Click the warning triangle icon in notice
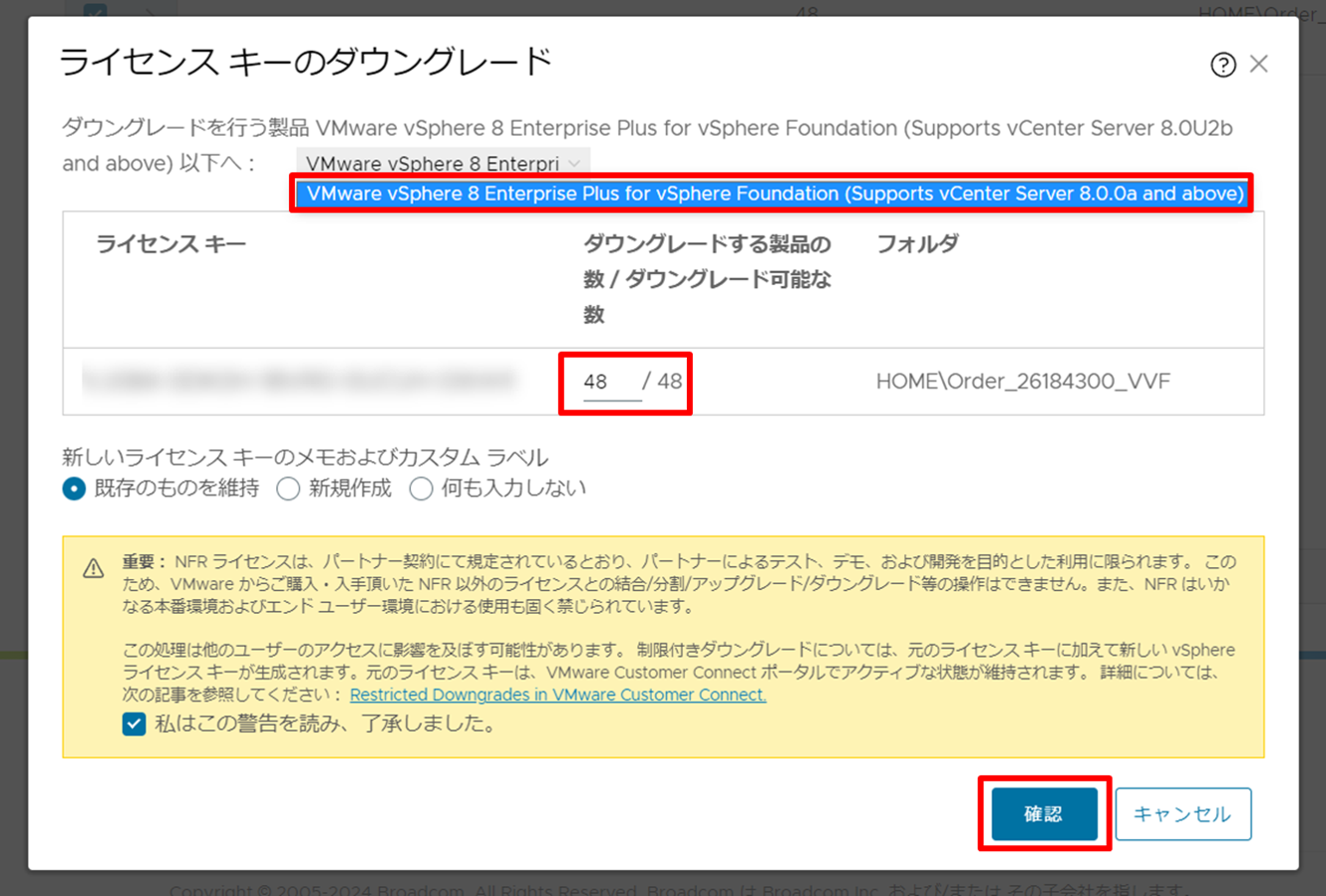 click(94, 569)
